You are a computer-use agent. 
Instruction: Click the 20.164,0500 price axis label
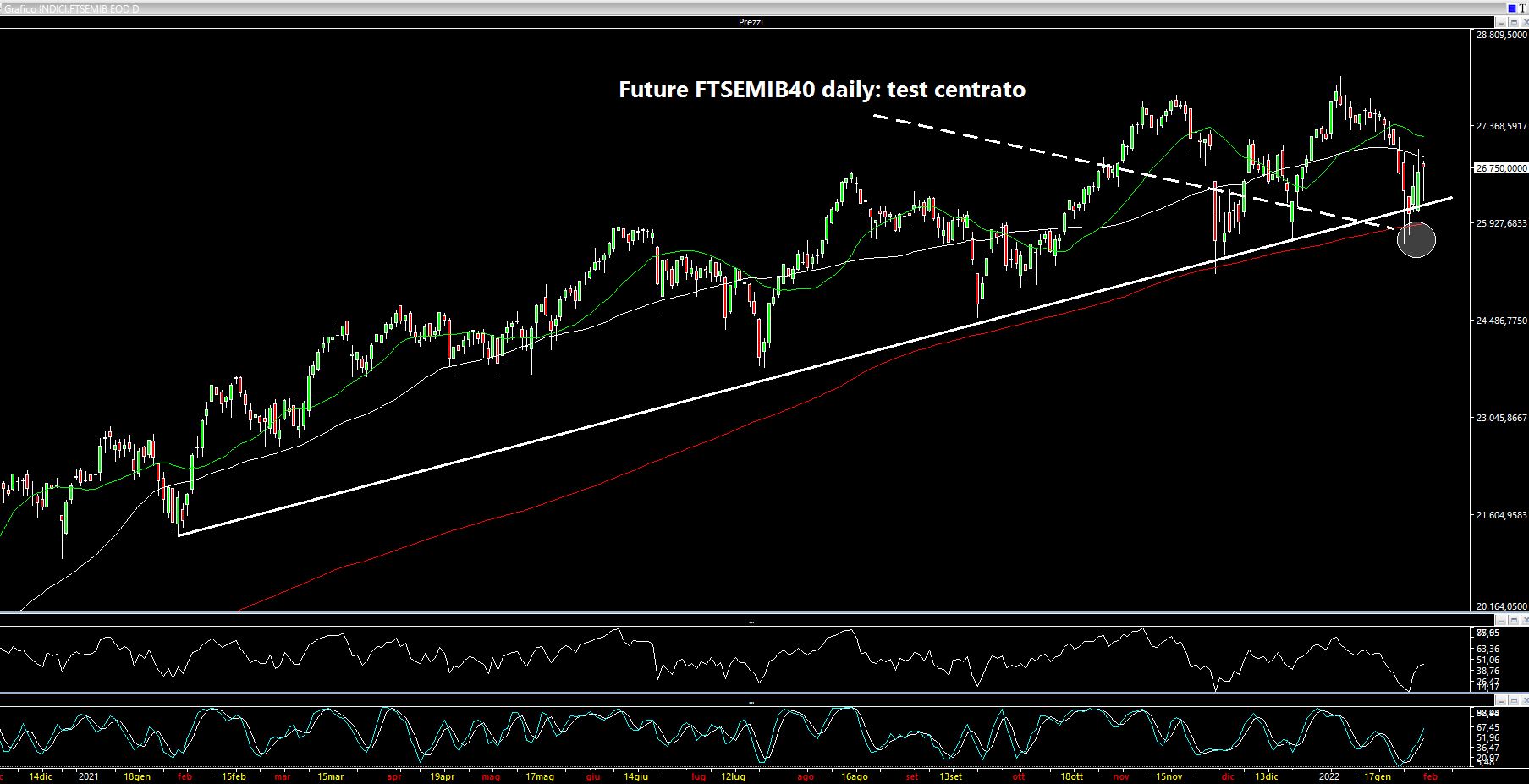click(1501, 606)
